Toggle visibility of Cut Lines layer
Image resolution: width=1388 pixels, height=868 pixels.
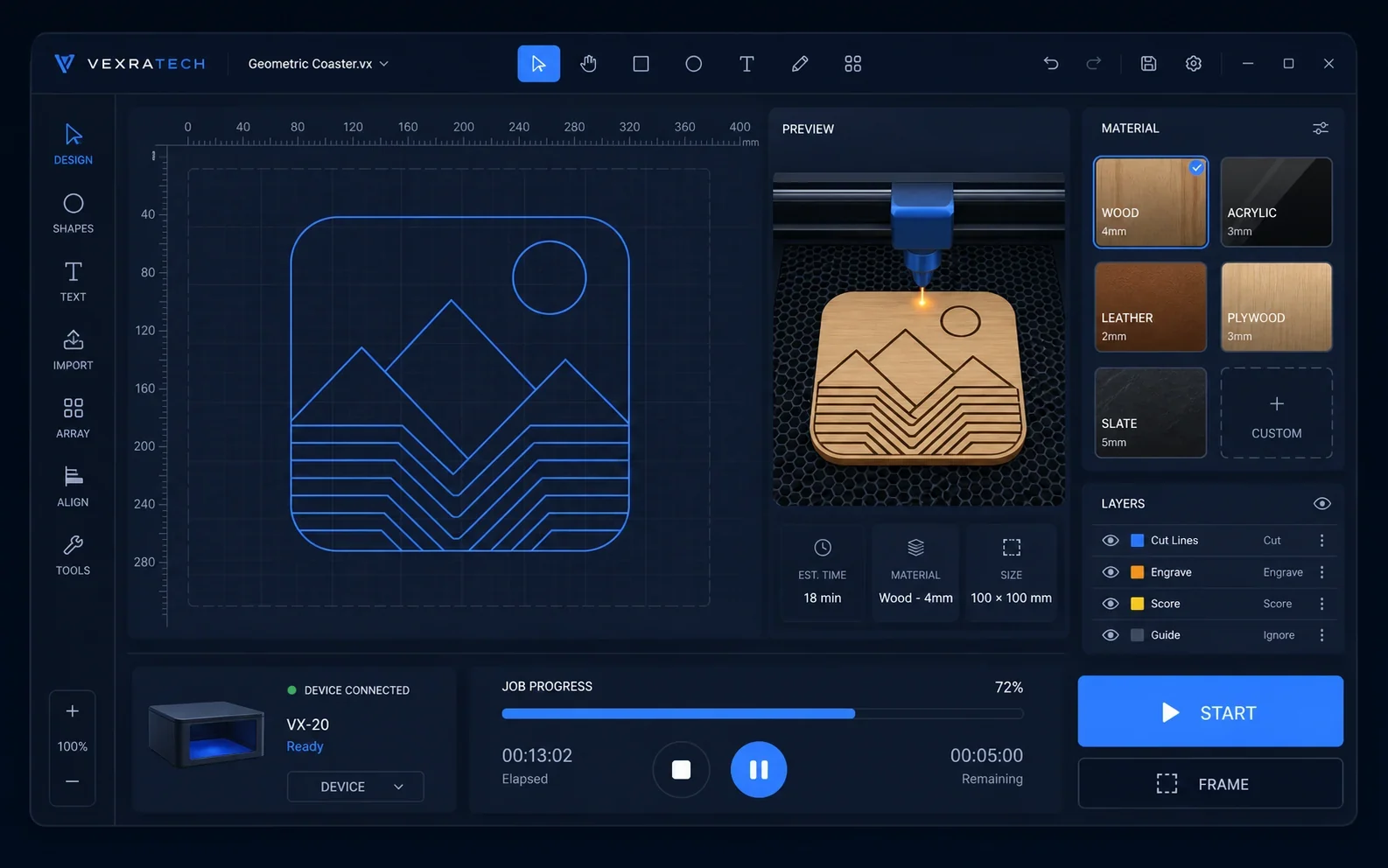pos(1111,541)
